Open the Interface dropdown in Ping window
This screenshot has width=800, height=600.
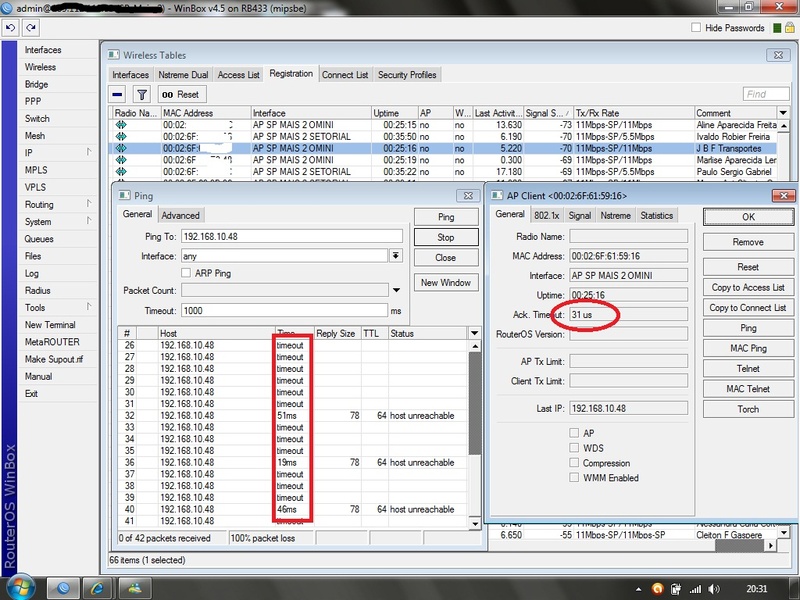(x=396, y=256)
